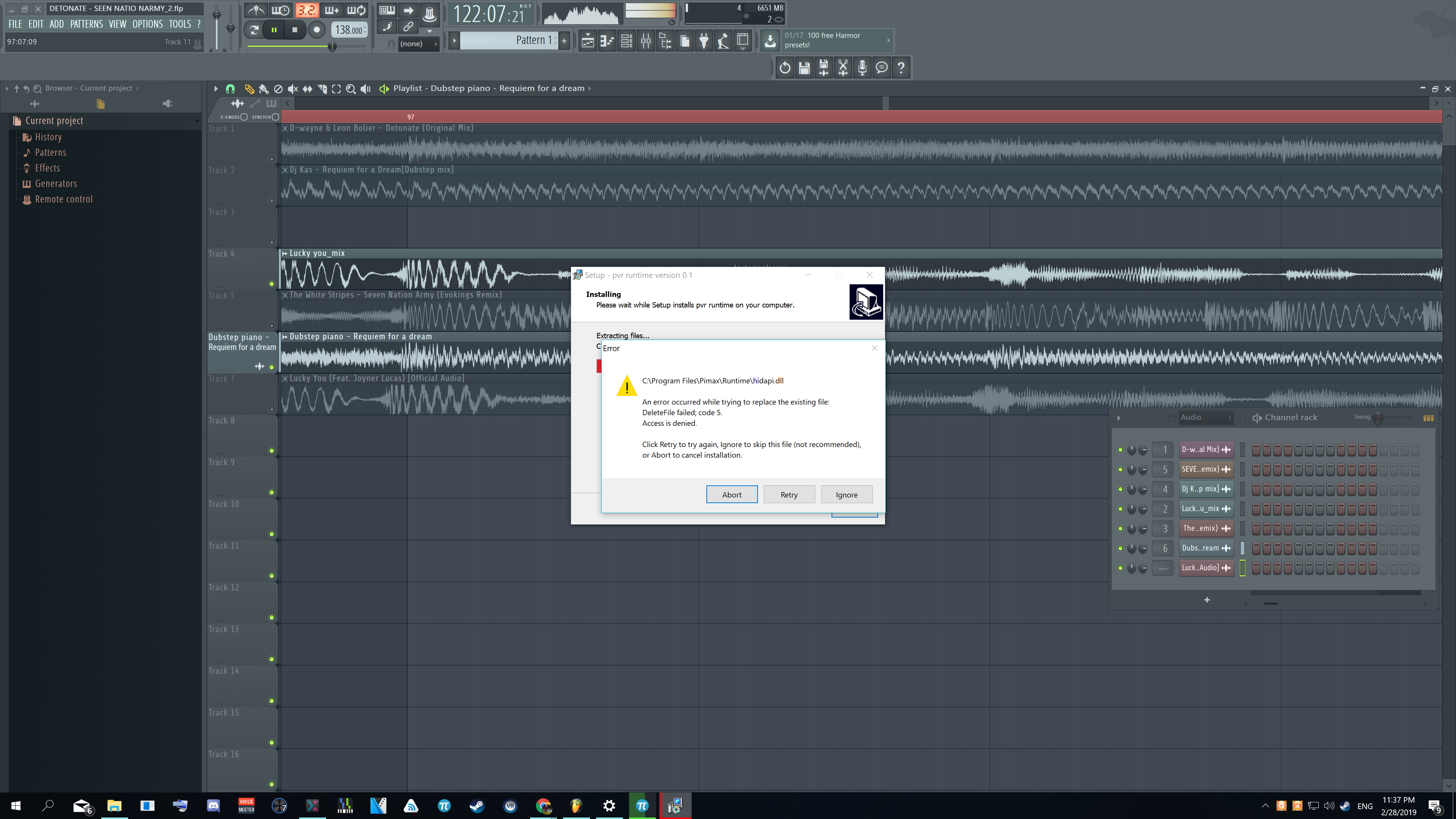Toggle the playlist snap magnet icon

(230, 89)
